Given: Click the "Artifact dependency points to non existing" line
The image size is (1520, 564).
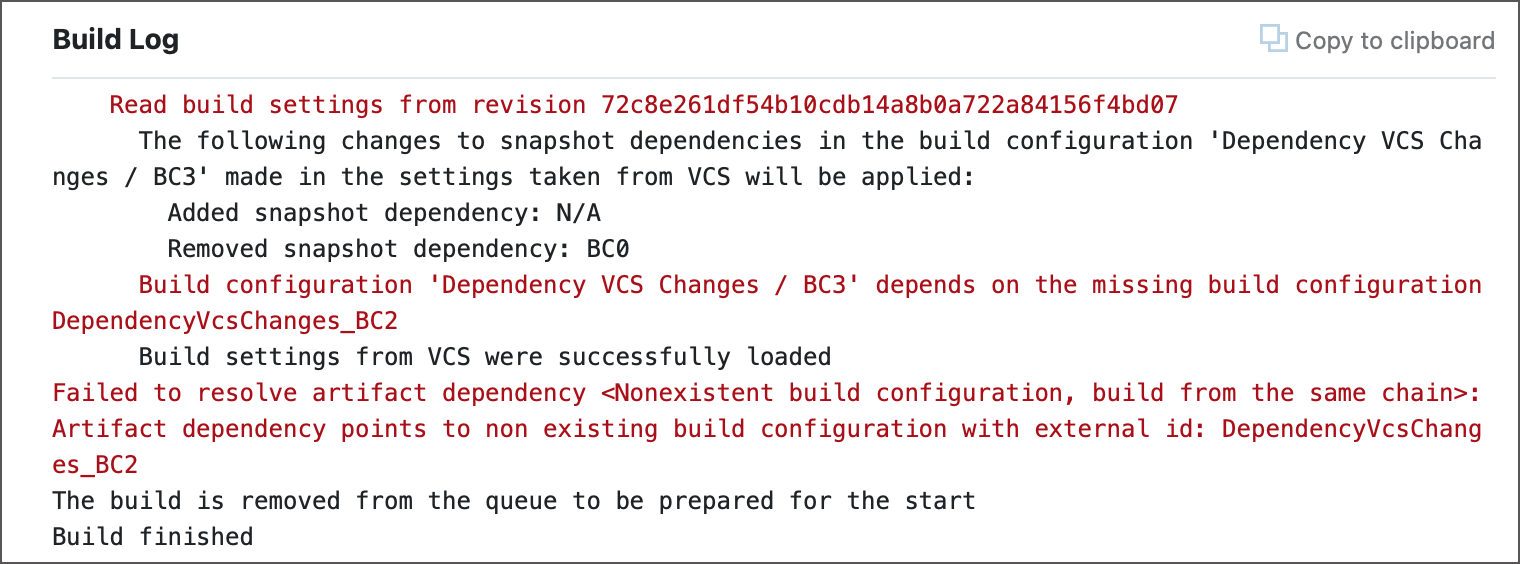Looking at the screenshot, I should (500, 429).
